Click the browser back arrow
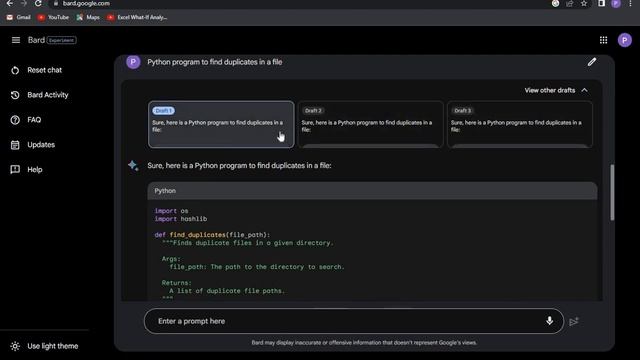640x360 pixels. coord(9,3)
